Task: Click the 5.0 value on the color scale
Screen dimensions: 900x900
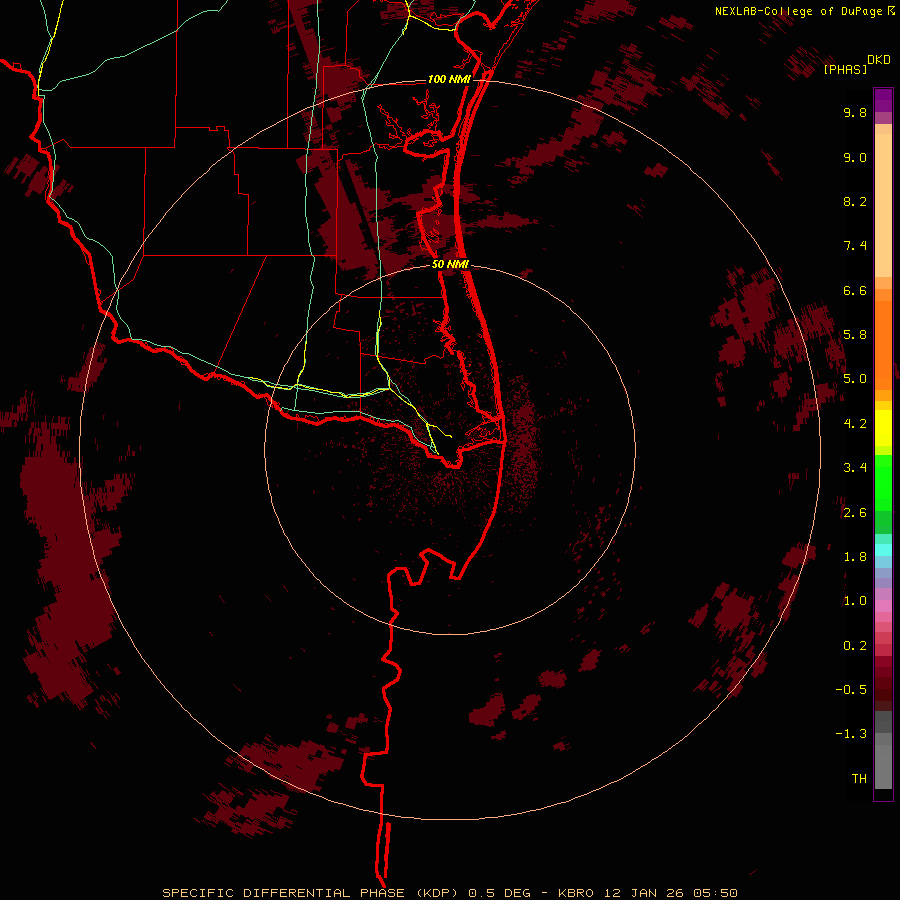Action: [855, 379]
